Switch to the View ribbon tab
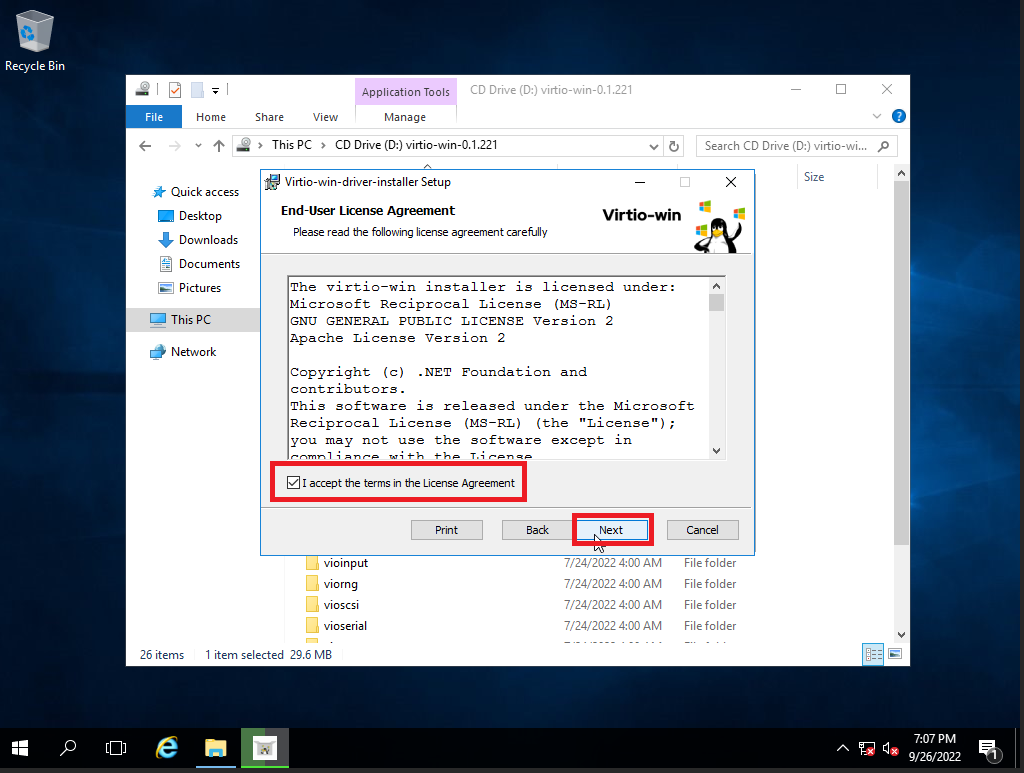The width and height of the screenshot is (1024, 773). click(x=325, y=117)
